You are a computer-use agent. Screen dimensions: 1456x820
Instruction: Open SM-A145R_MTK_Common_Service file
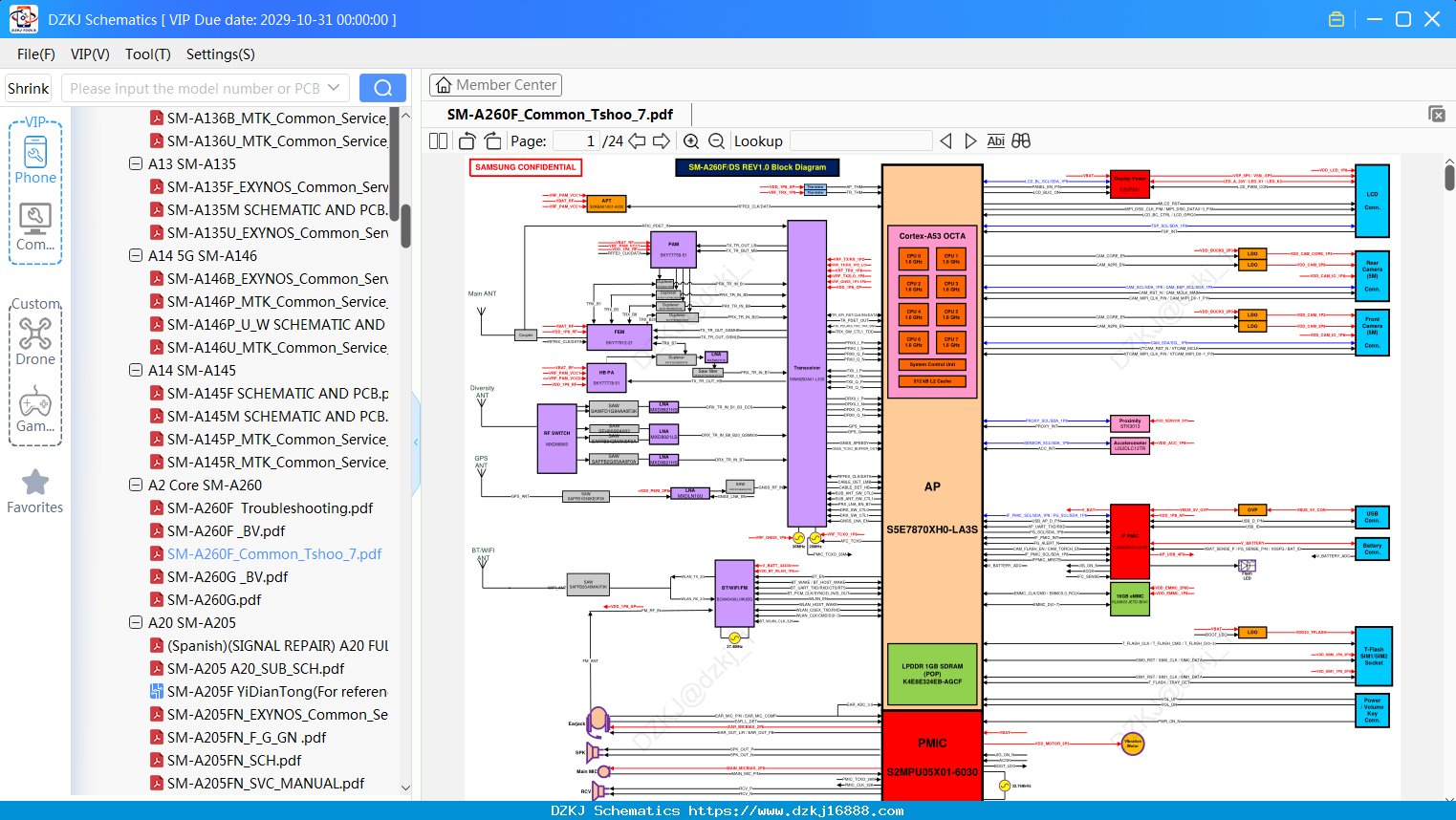(x=277, y=462)
